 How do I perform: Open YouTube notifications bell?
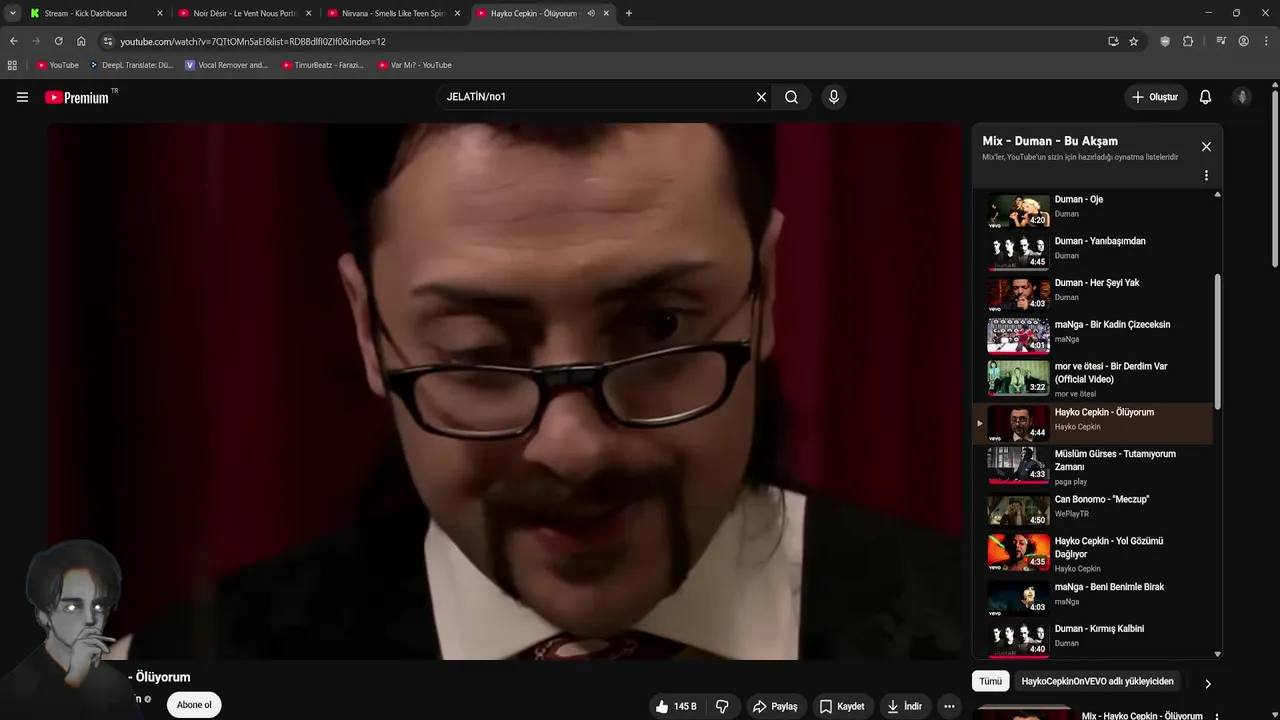(1205, 97)
